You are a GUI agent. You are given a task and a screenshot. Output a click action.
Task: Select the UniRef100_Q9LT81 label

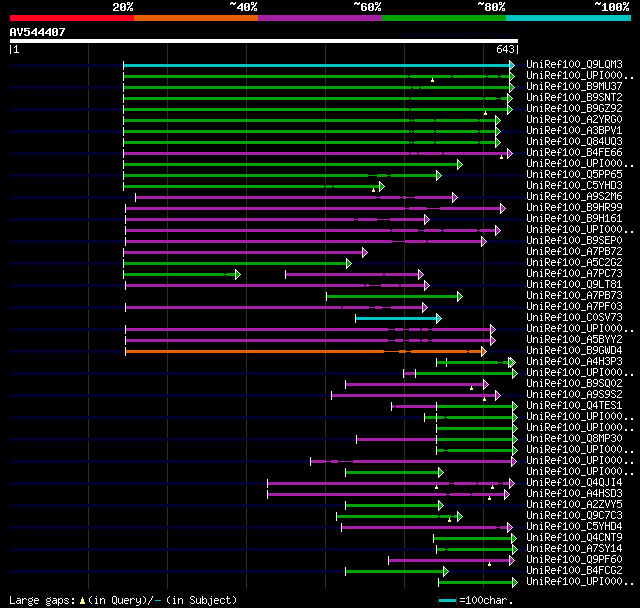click(x=574, y=285)
